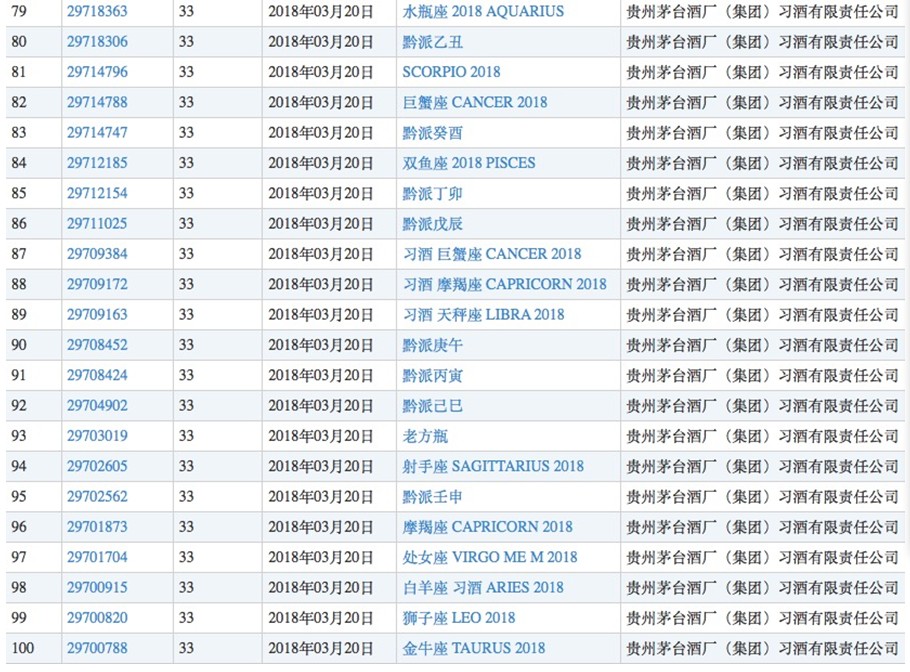Open trademark 黔派戊辰

click(x=432, y=223)
